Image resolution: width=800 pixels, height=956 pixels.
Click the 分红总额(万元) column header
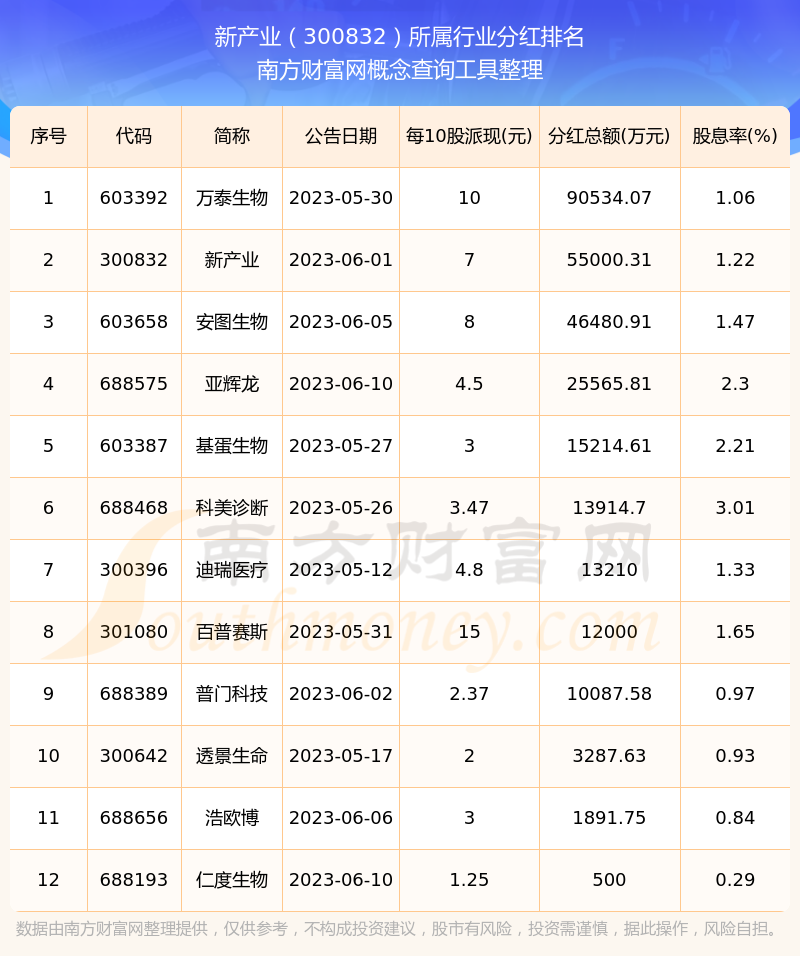609,137
